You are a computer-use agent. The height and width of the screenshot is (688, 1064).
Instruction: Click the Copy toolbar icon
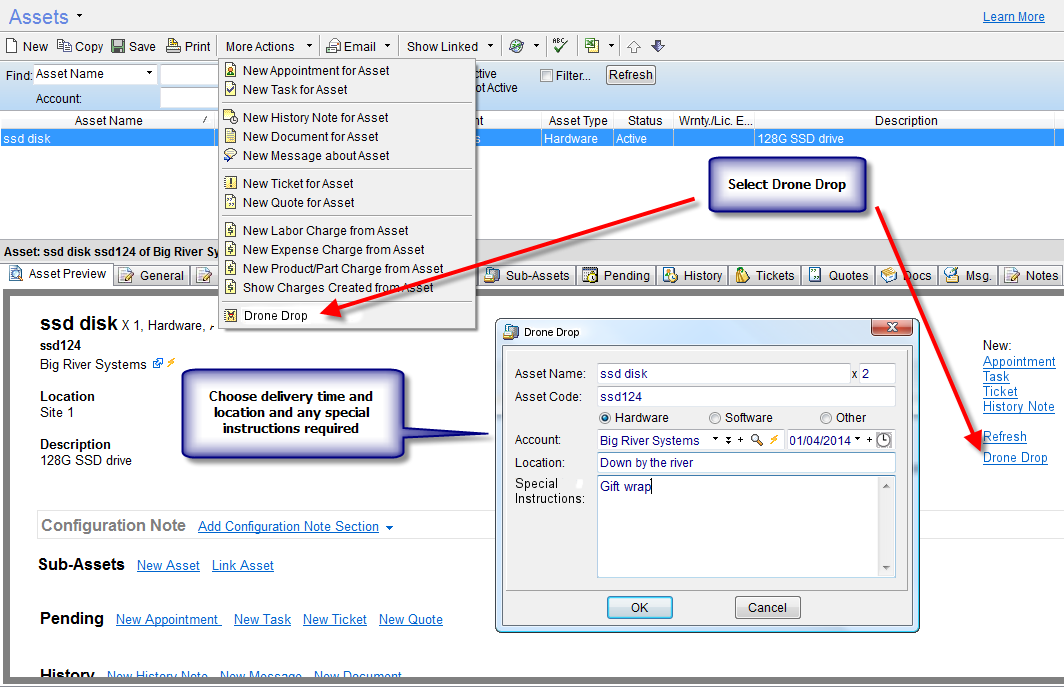click(65, 46)
